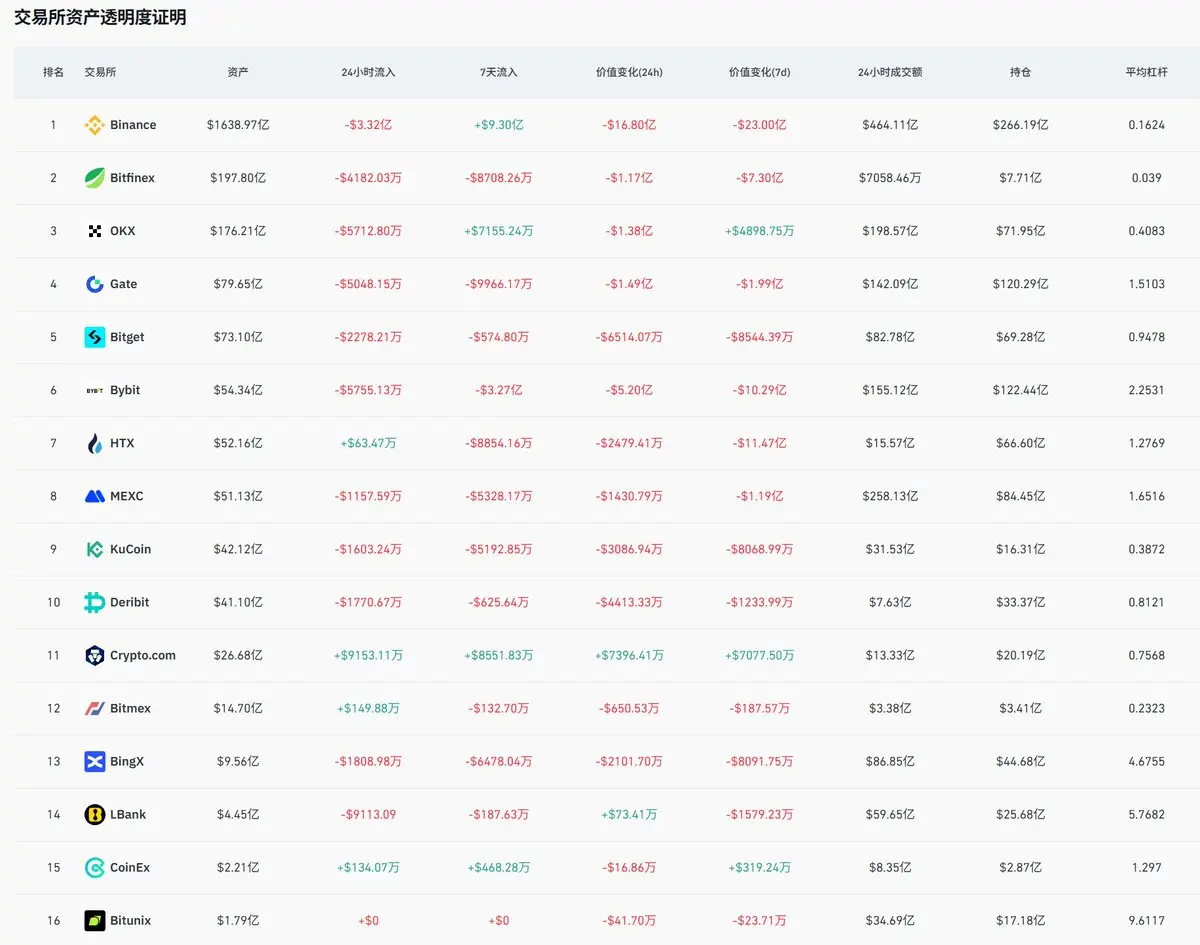The width and height of the screenshot is (1200, 945).
Task: Open the Deribit exchange name link
Action: pyautogui.click(x=130, y=602)
